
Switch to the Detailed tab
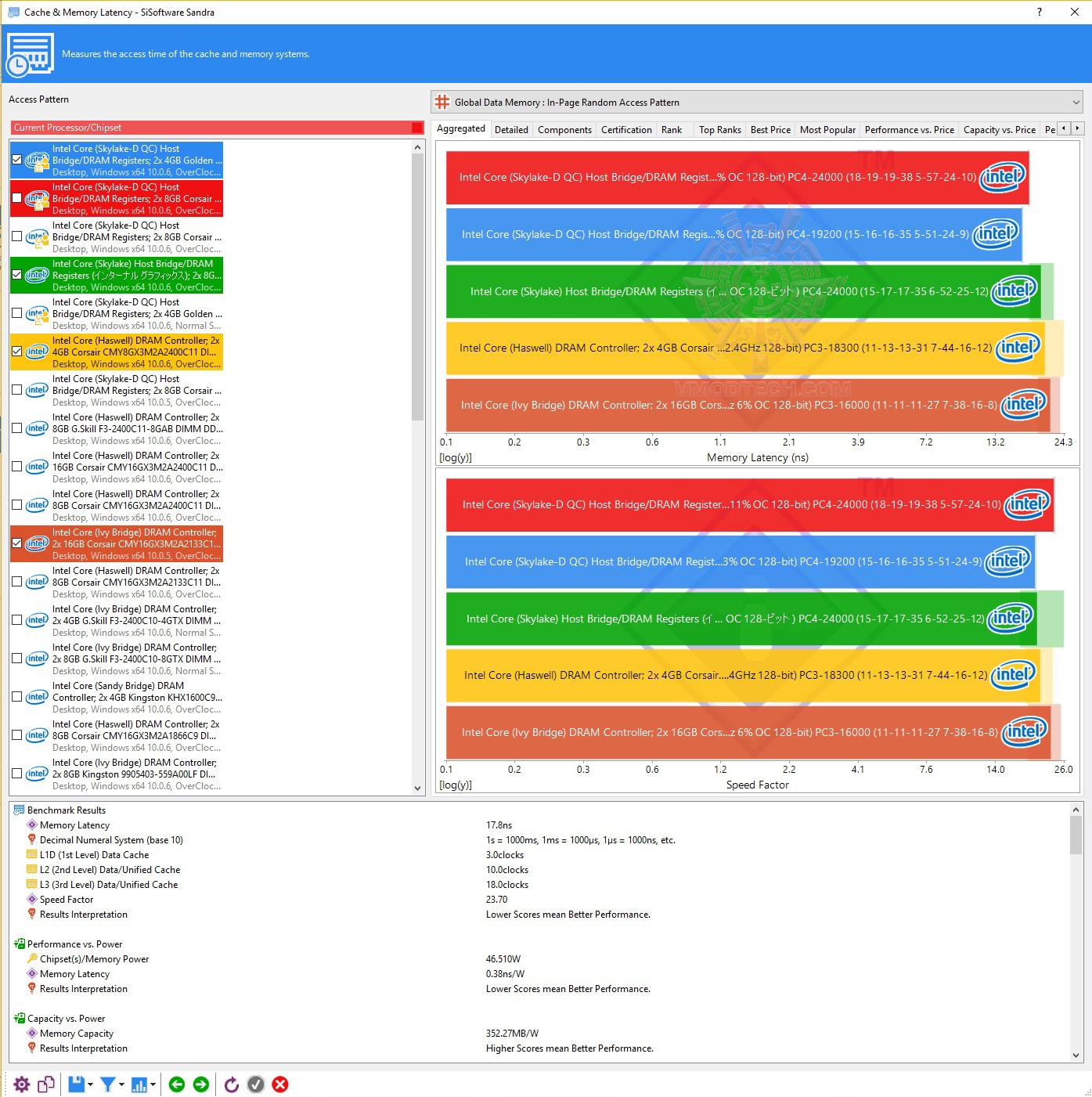(x=512, y=130)
